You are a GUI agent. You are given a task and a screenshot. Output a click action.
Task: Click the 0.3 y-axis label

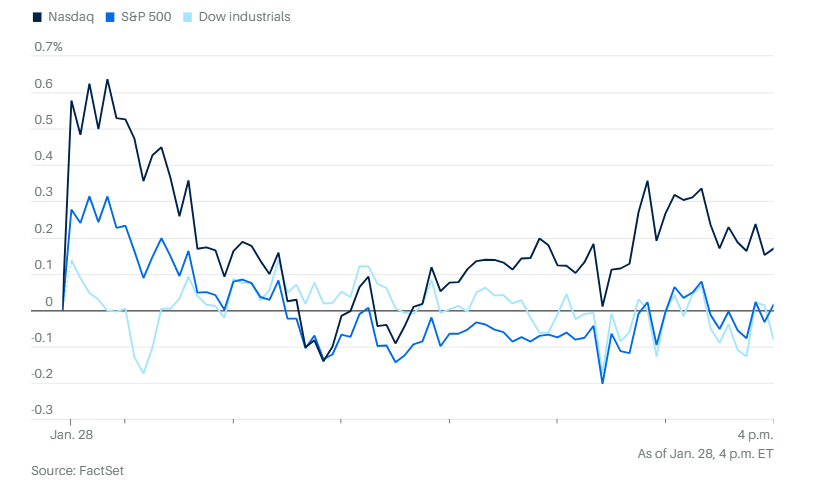(x=43, y=193)
